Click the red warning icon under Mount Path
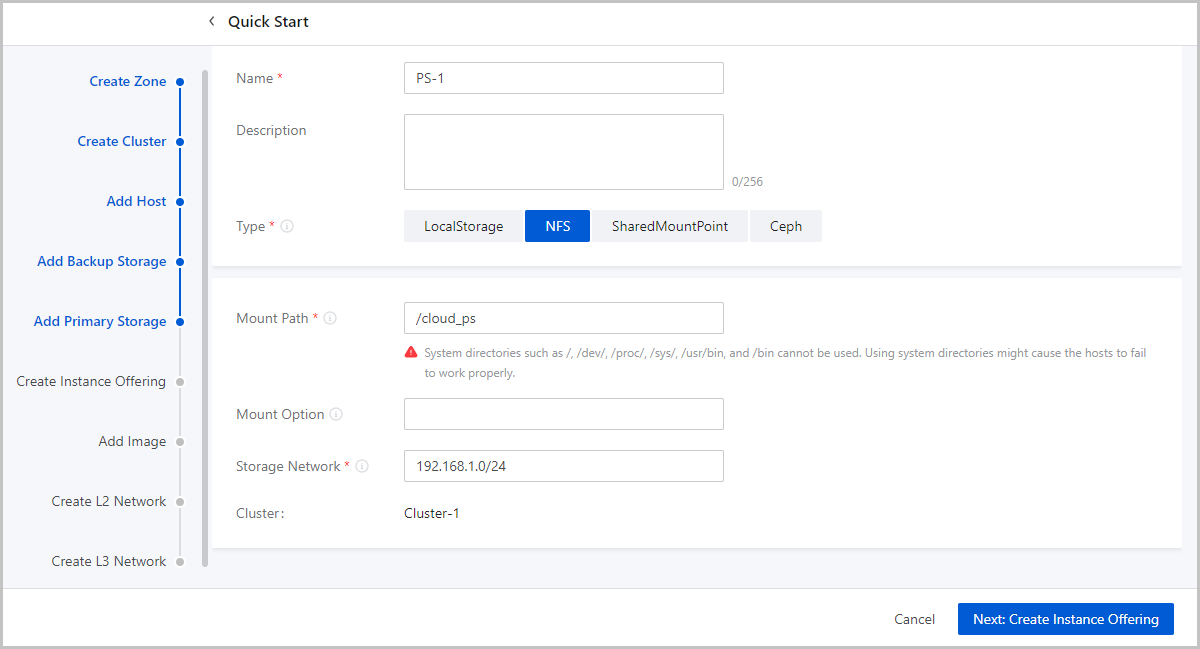The image size is (1200, 649). pyautogui.click(x=411, y=353)
